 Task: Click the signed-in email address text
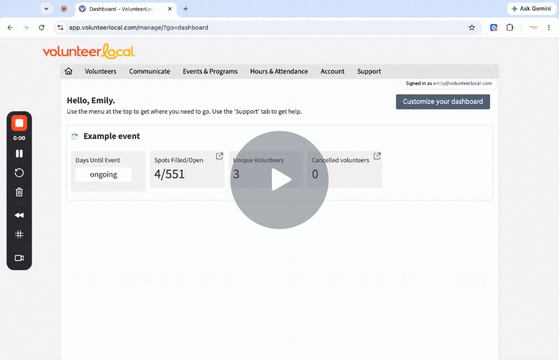pyautogui.click(x=462, y=83)
